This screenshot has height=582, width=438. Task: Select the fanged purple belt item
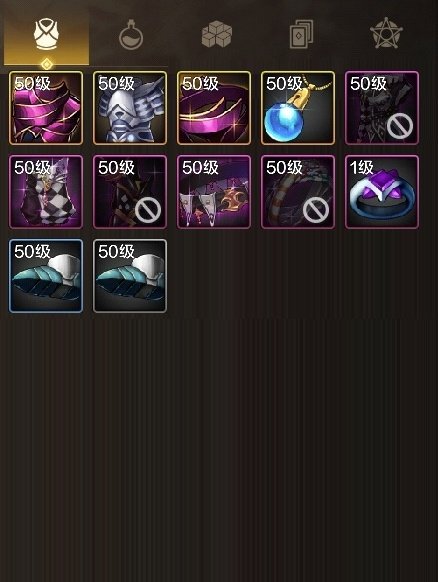click(214, 192)
